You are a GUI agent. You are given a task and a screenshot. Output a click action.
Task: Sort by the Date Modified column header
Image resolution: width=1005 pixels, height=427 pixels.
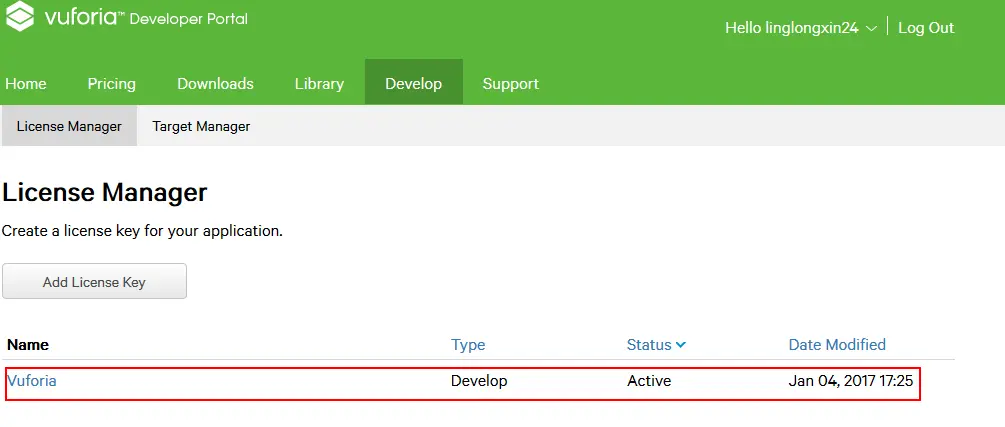[x=837, y=344]
